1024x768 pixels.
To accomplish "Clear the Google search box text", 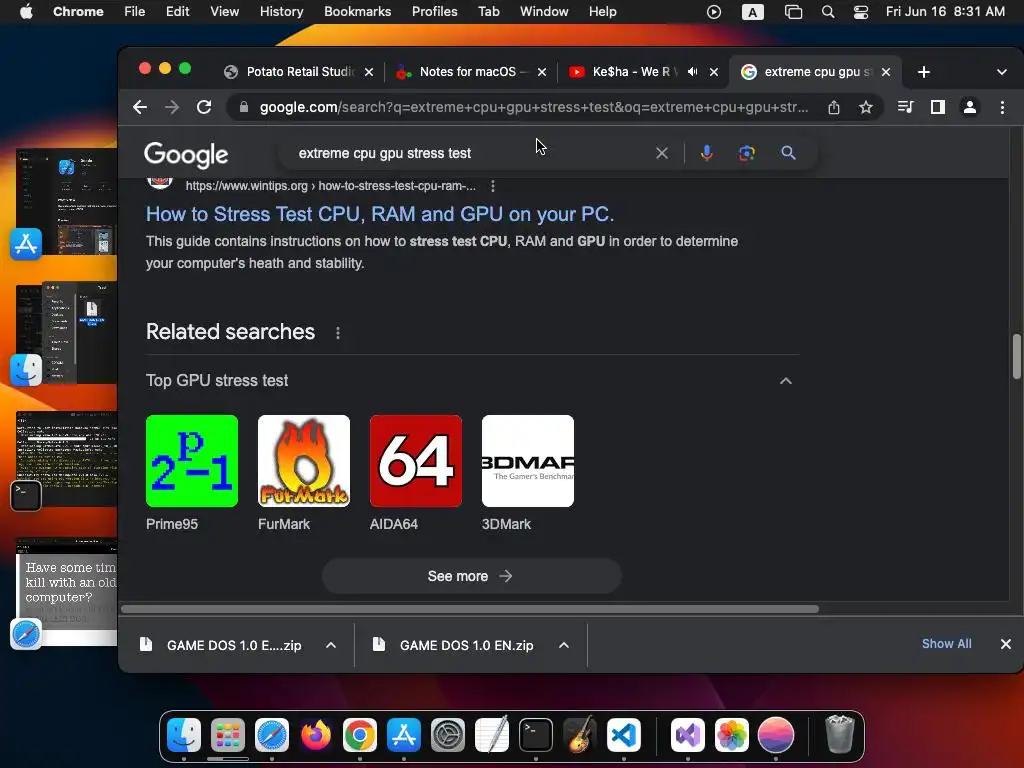I will pyautogui.click(x=662, y=153).
